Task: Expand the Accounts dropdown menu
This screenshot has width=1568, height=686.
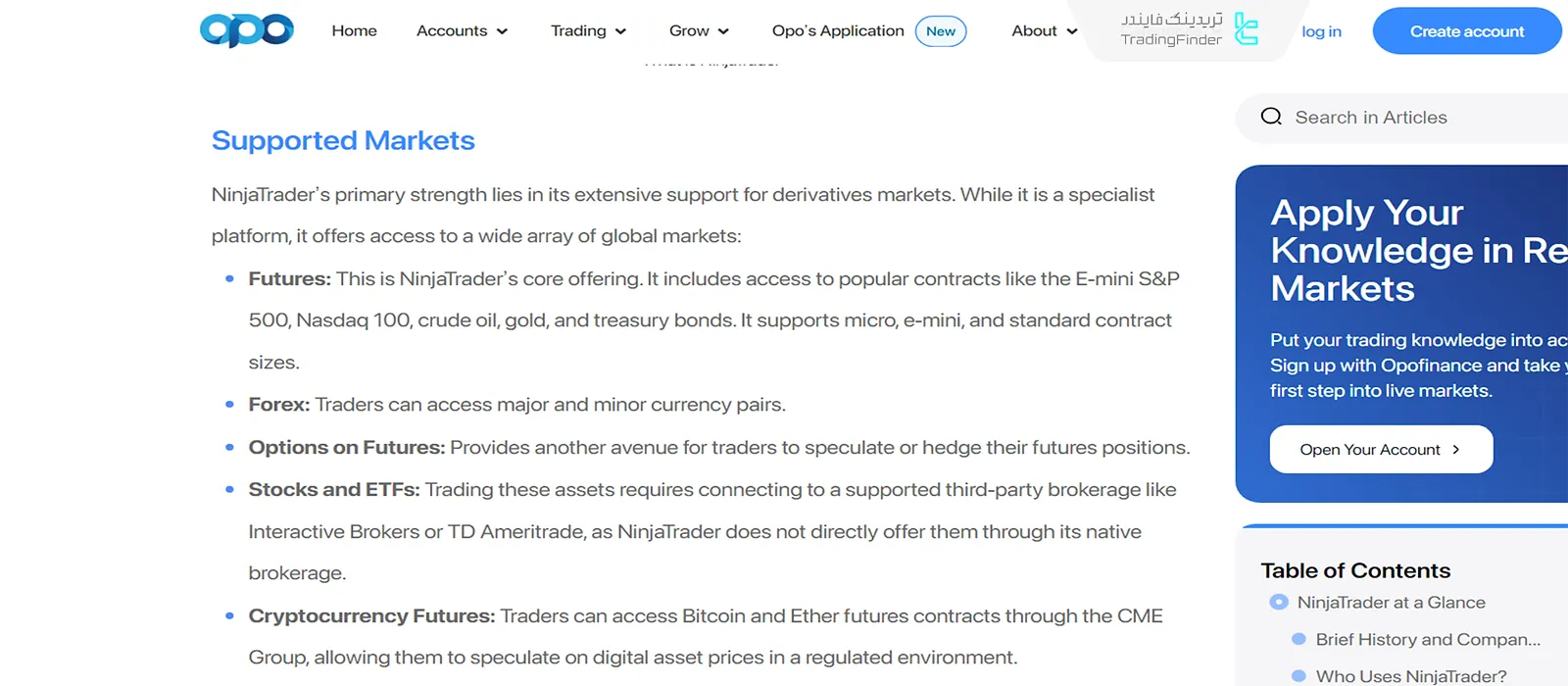Action: click(x=462, y=31)
